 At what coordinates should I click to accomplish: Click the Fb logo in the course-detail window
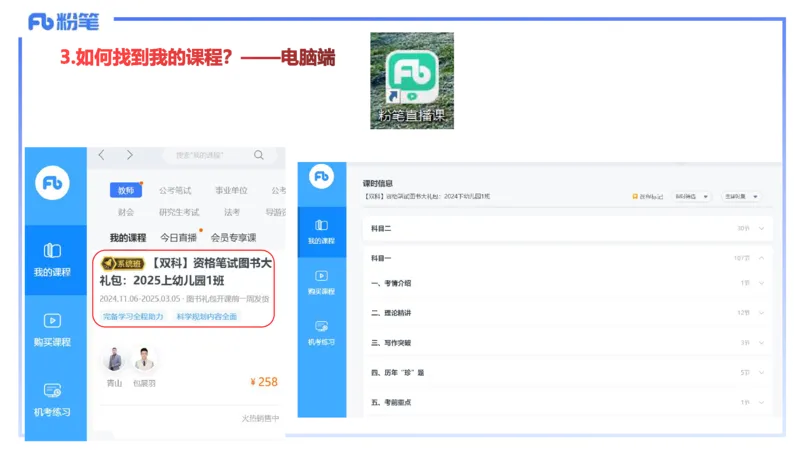click(321, 177)
